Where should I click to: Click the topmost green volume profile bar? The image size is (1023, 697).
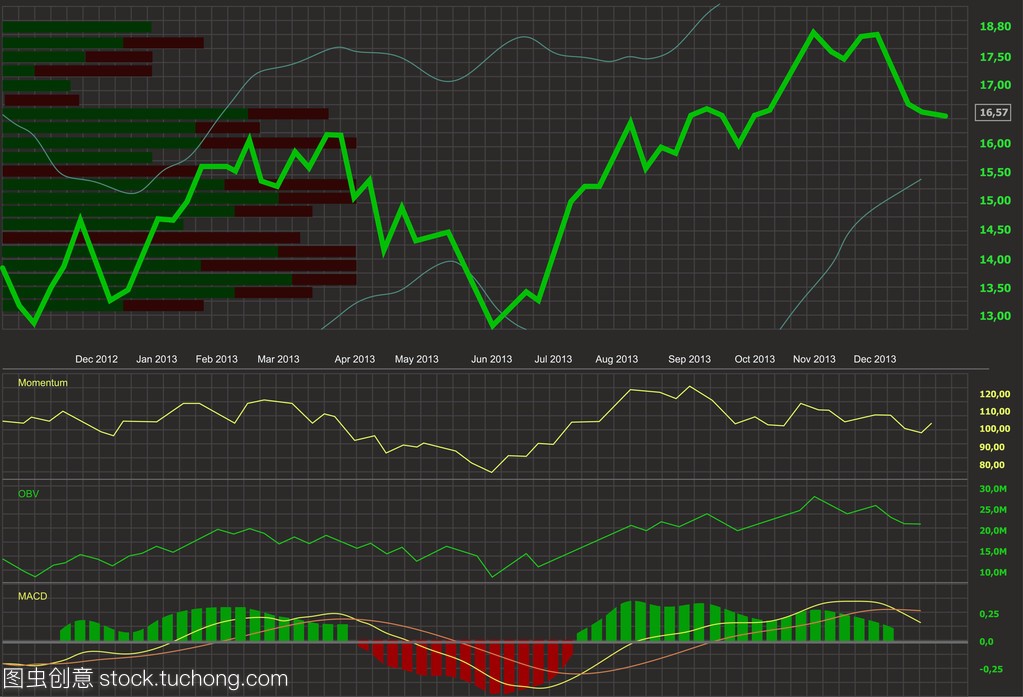coord(77,27)
